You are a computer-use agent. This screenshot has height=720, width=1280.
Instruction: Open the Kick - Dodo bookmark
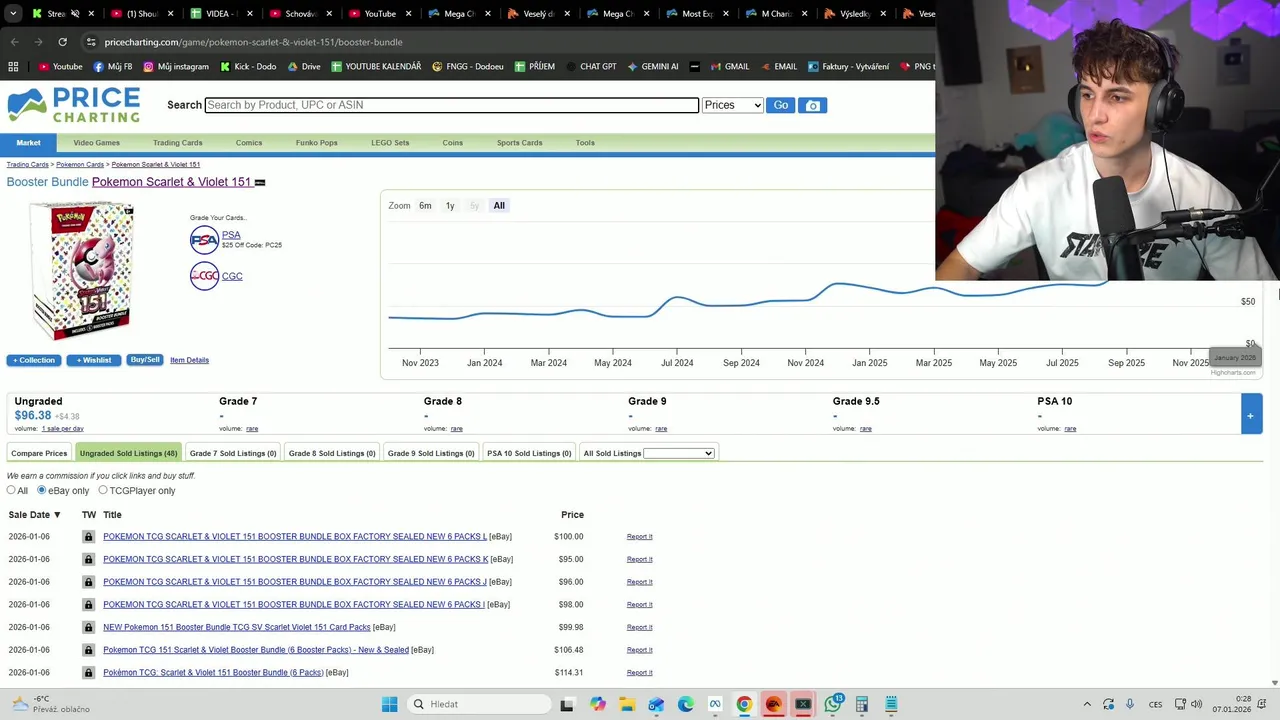pyautogui.click(x=247, y=66)
